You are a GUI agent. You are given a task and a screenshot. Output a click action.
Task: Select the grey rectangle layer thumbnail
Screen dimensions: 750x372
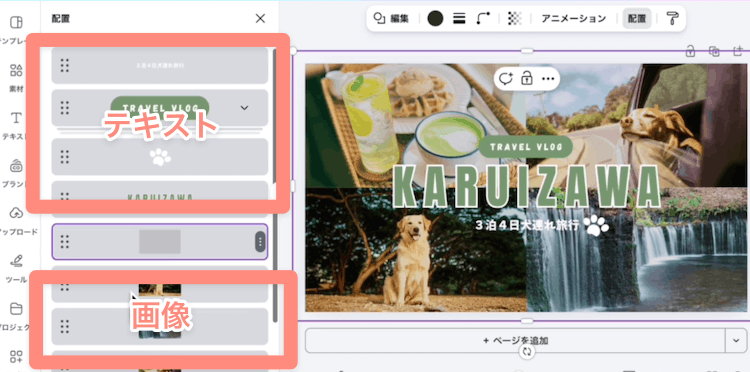tap(160, 241)
